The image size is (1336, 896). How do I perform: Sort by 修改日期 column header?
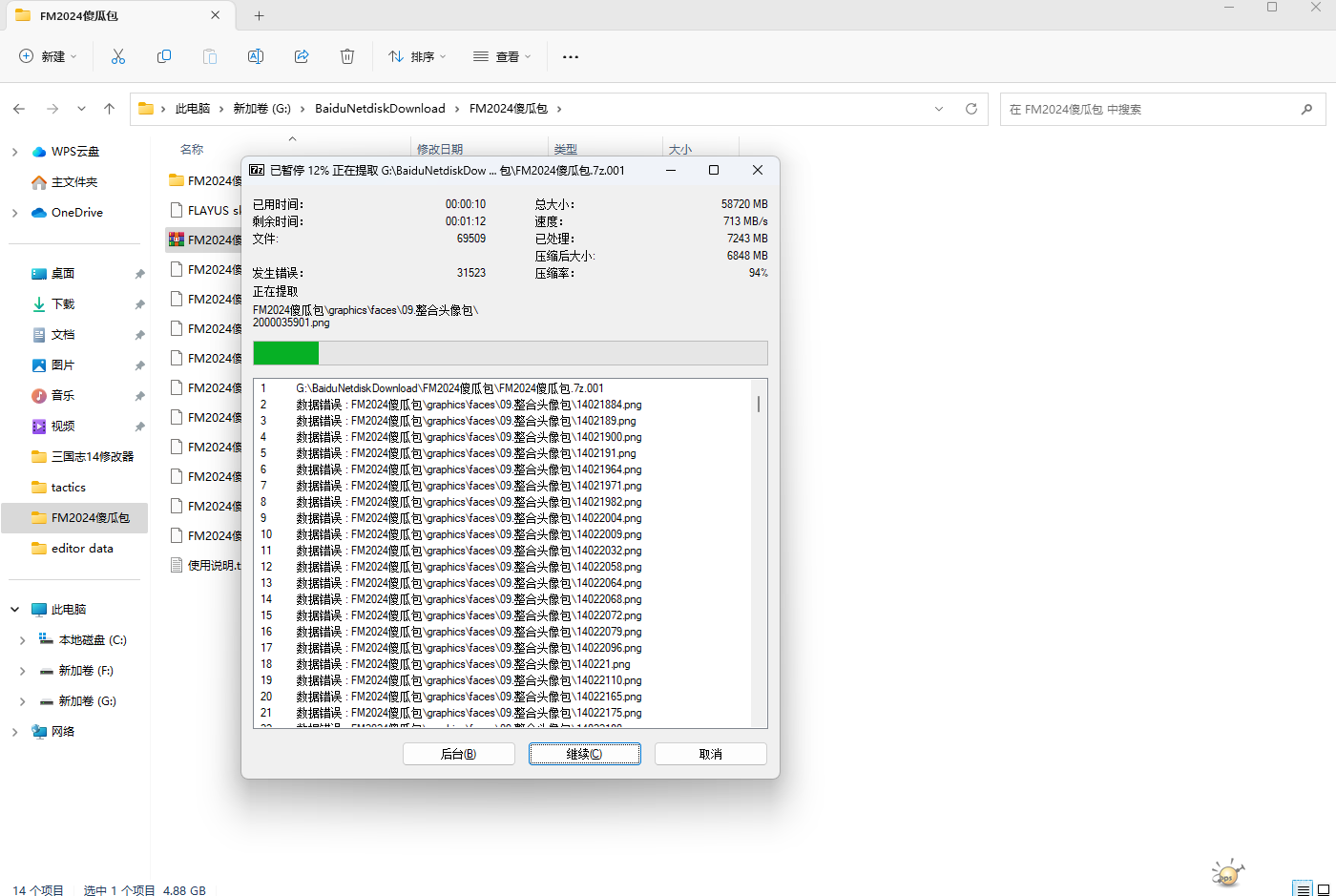tap(440, 149)
